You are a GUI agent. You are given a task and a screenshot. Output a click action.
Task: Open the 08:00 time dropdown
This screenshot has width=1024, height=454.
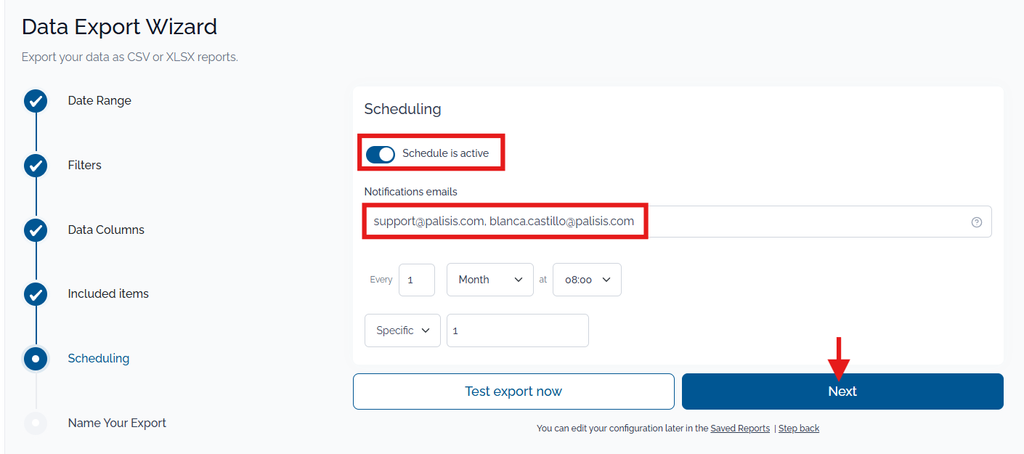coord(587,280)
